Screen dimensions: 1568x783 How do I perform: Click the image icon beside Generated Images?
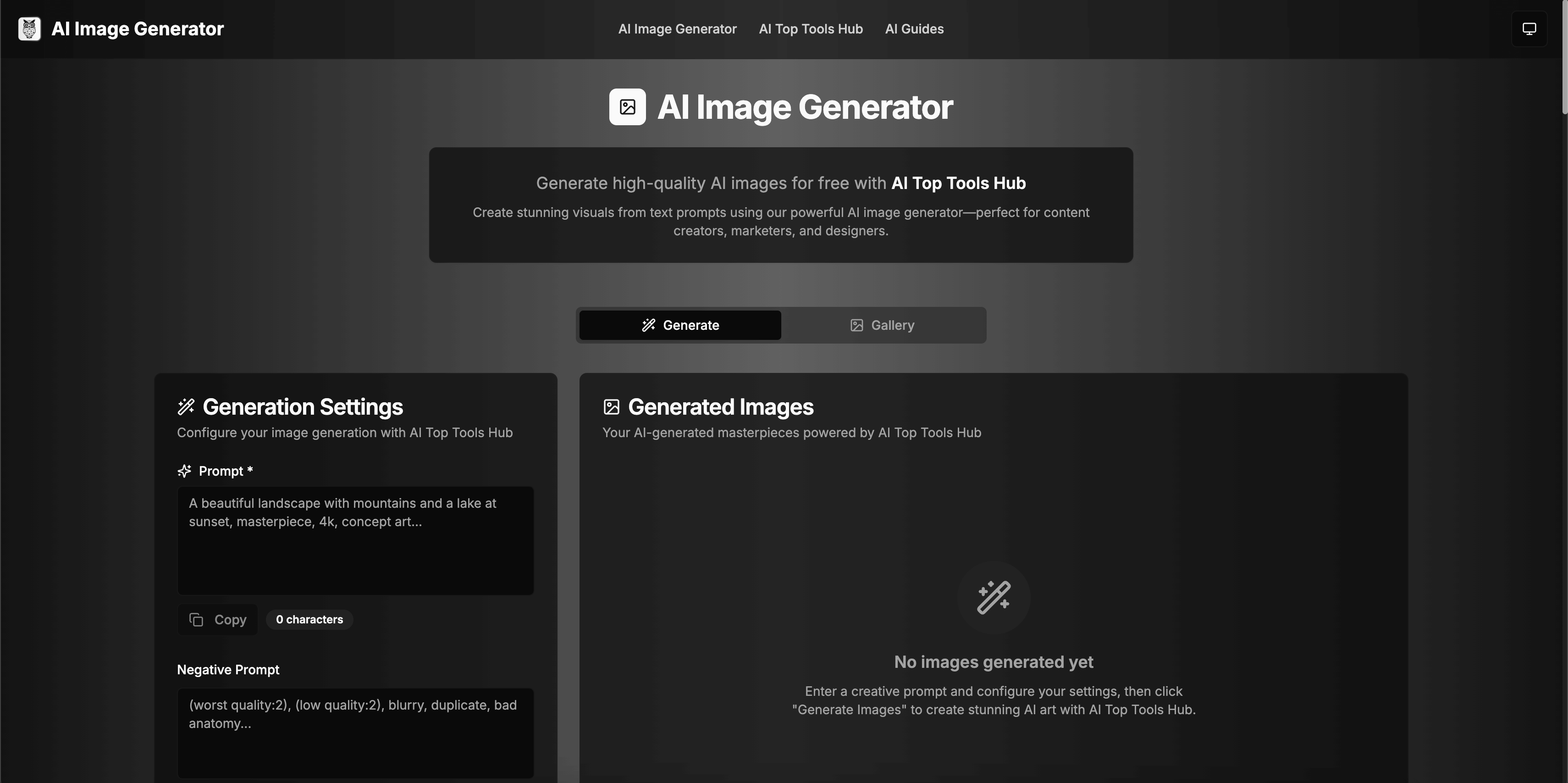click(611, 407)
